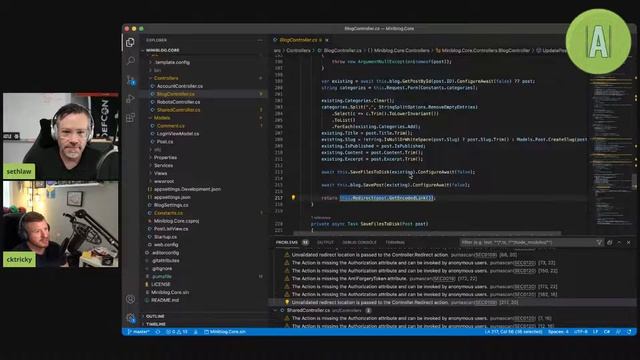Switch to the DEBUG CONSOLE panel tab

pyautogui.click(x=359, y=242)
